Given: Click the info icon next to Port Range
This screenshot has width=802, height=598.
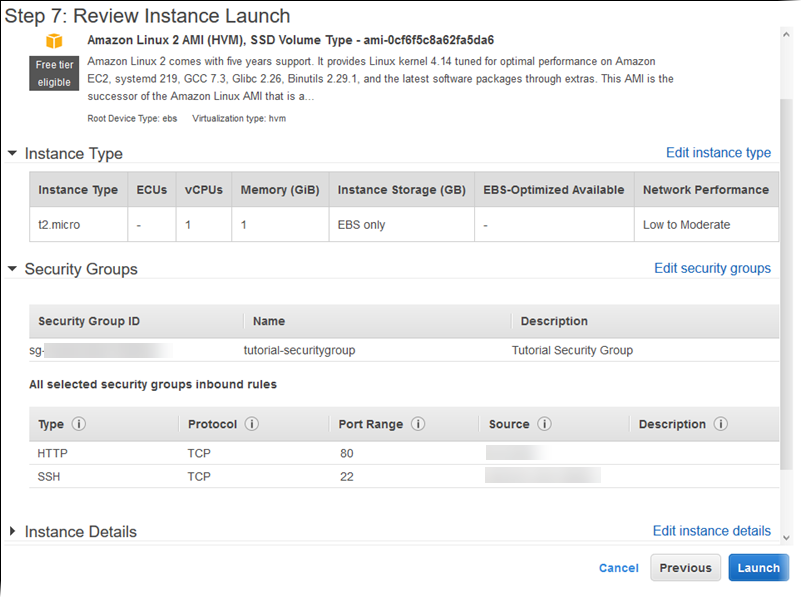Looking at the screenshot, I should coord(418,424).
